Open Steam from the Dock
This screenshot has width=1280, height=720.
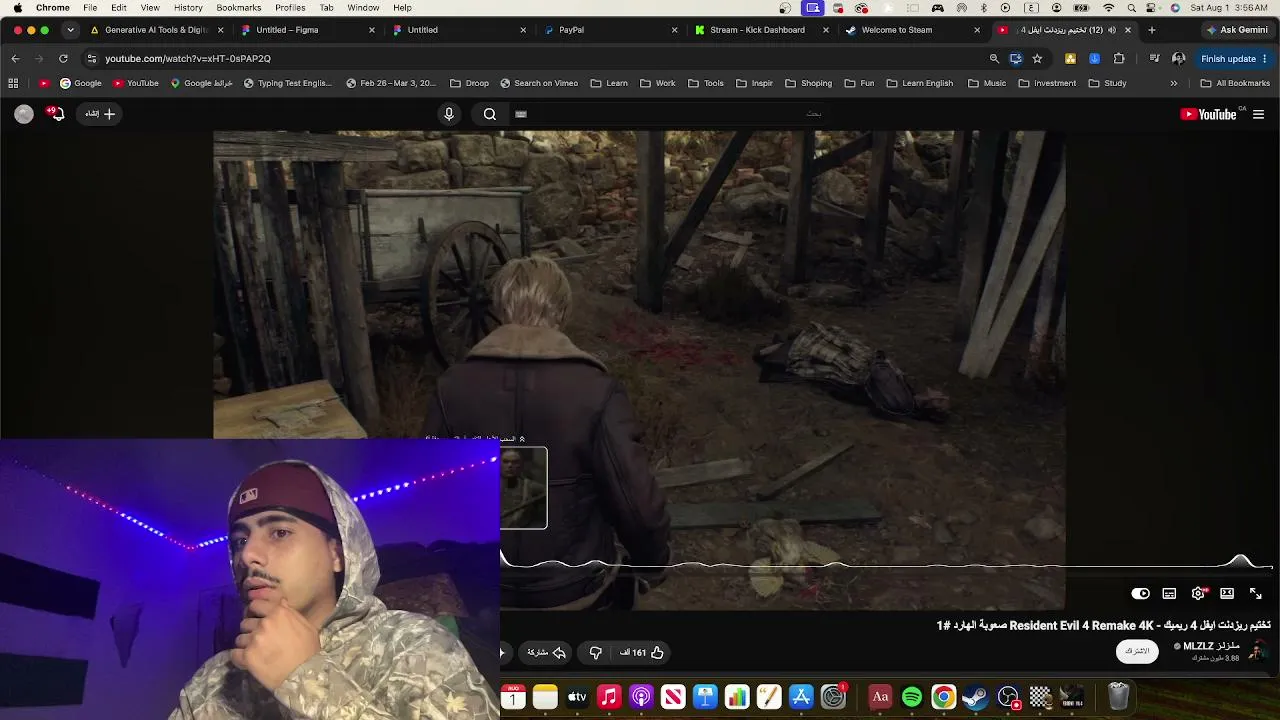pyautogui.click(x=975, y=697)
